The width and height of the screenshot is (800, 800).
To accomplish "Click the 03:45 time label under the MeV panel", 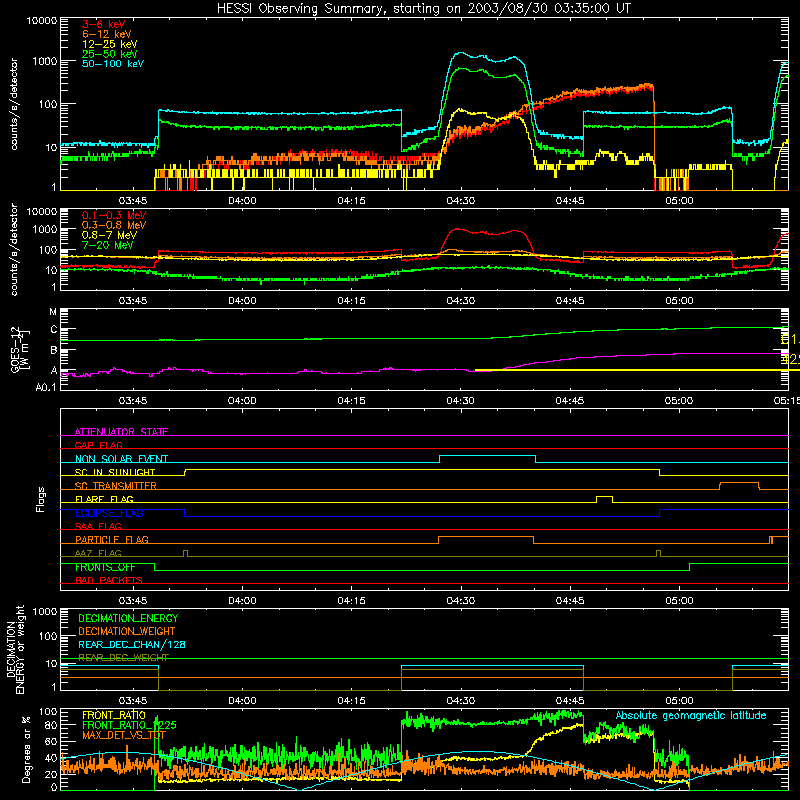I will point(133,301).
